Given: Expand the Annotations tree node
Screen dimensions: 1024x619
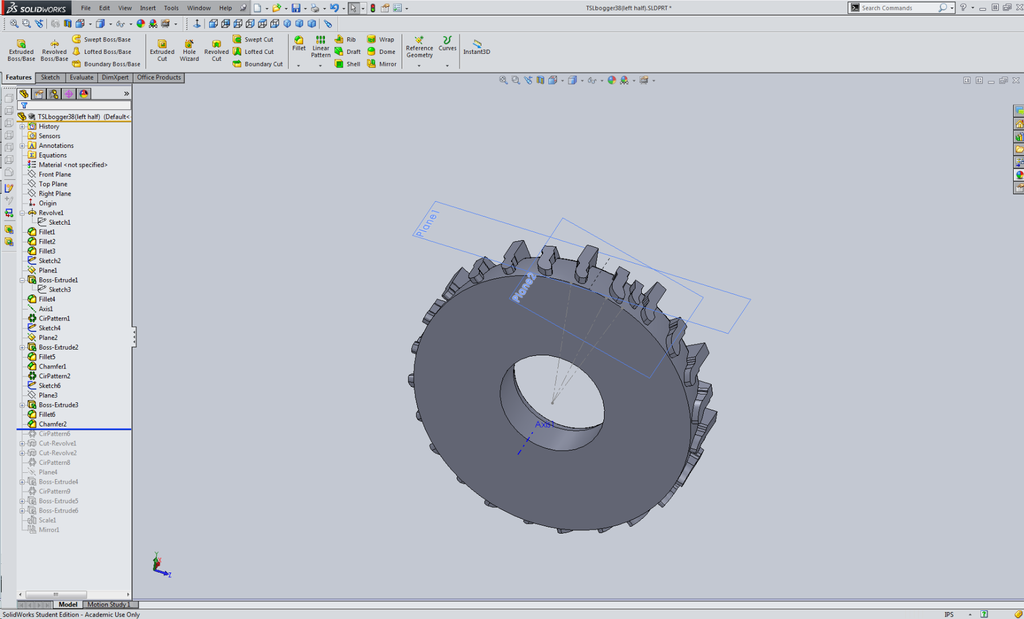Looking at the screenshot, I should tap(22, 146).
